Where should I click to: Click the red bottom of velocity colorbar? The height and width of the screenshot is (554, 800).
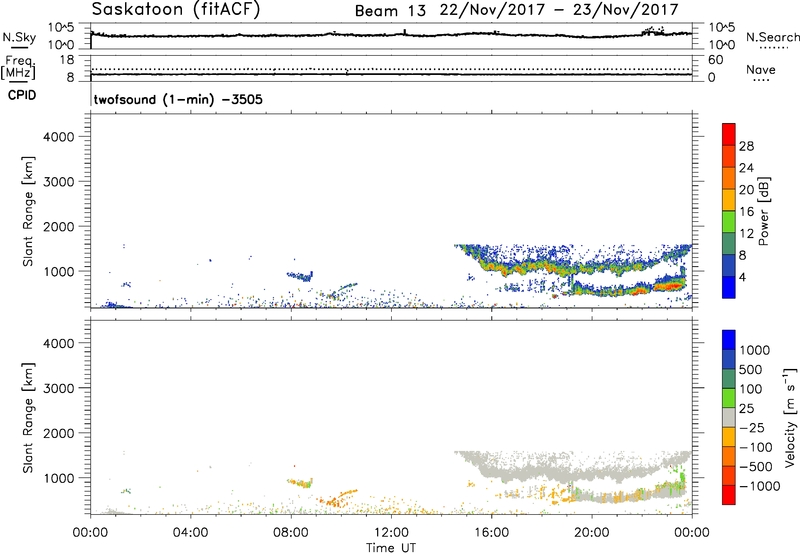[729, 495]
